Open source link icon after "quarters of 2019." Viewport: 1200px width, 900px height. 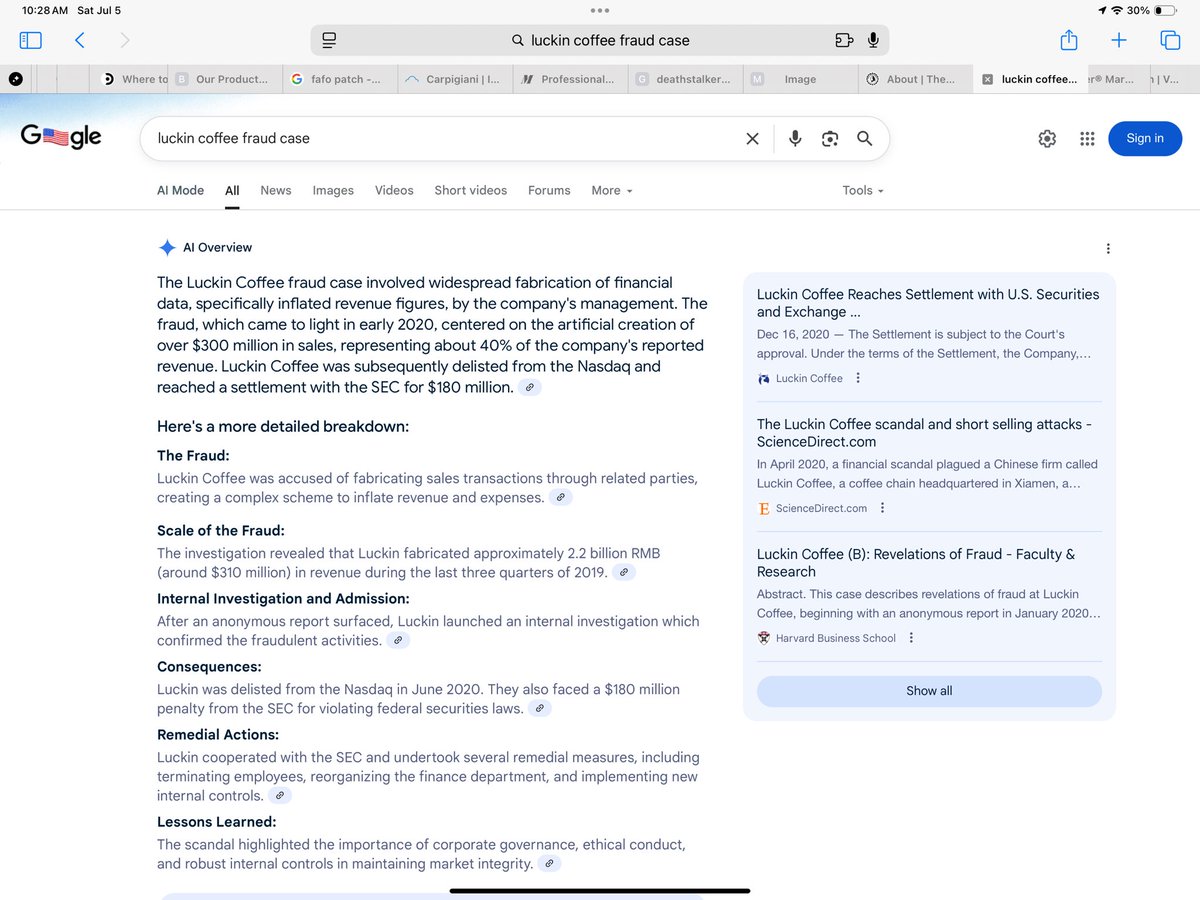click(624, 573)
